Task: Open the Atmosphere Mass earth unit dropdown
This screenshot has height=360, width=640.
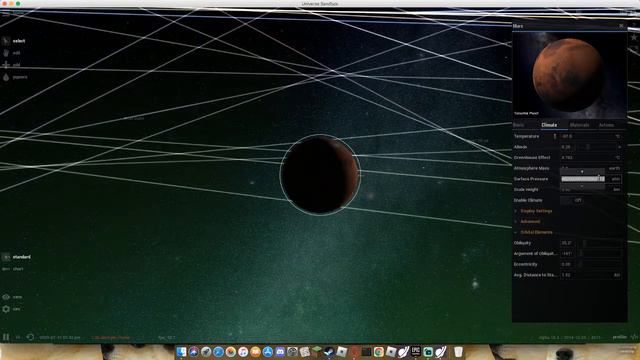Action: click(614, 168)
